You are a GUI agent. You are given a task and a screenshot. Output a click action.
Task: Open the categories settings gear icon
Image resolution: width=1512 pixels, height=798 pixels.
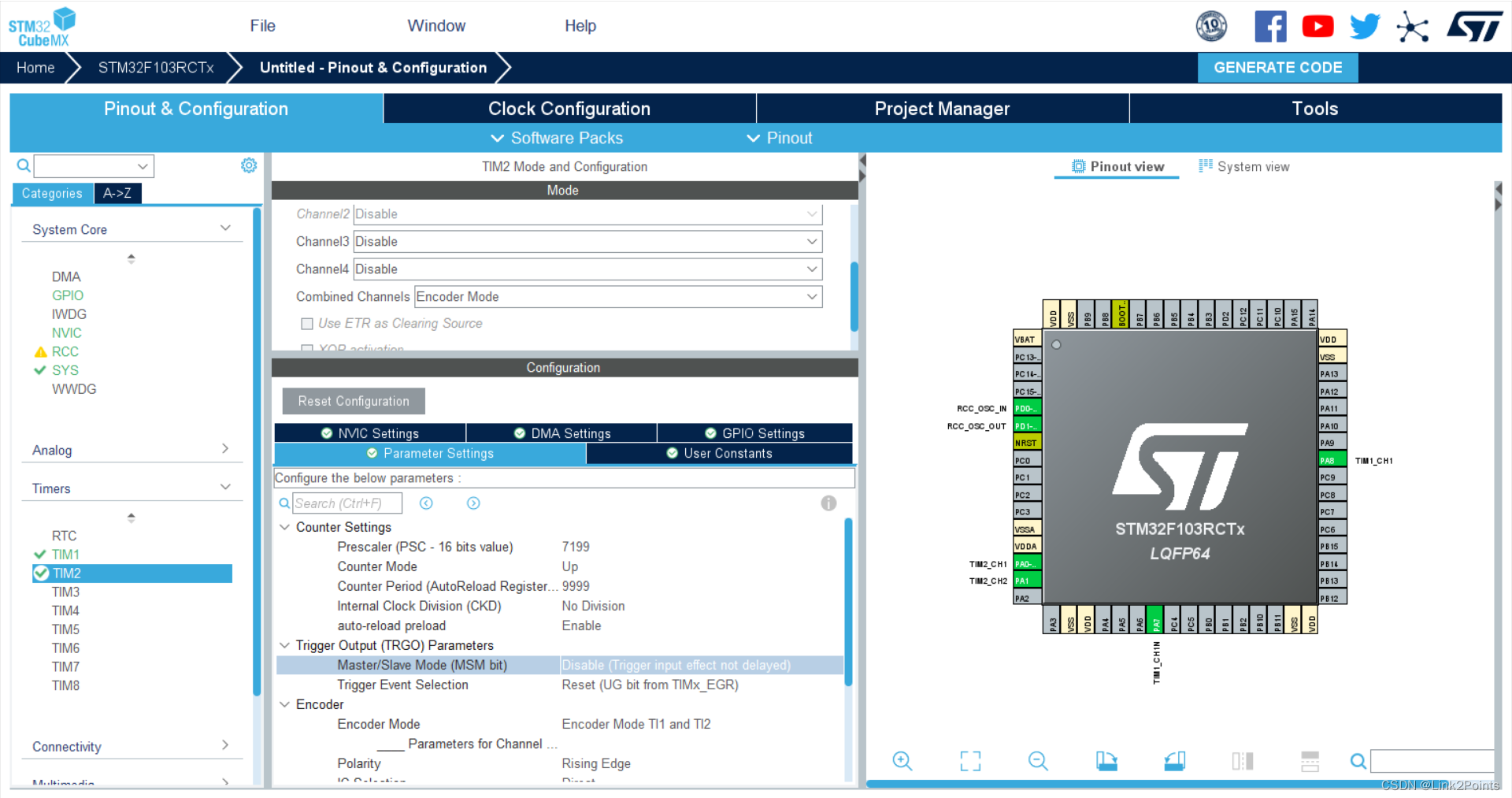click(249, 165)
